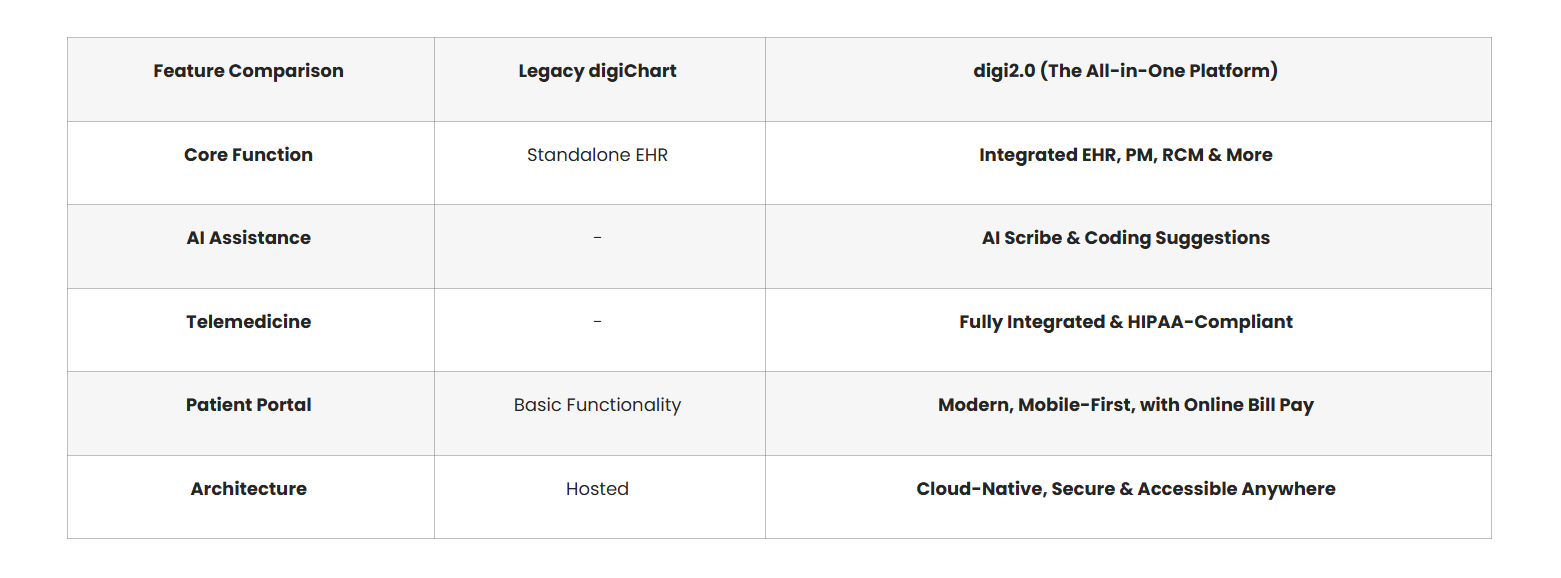Select the 'Architecture' row label
Viewport: 1561px width, 578px height.
click(x=248, y=489)
